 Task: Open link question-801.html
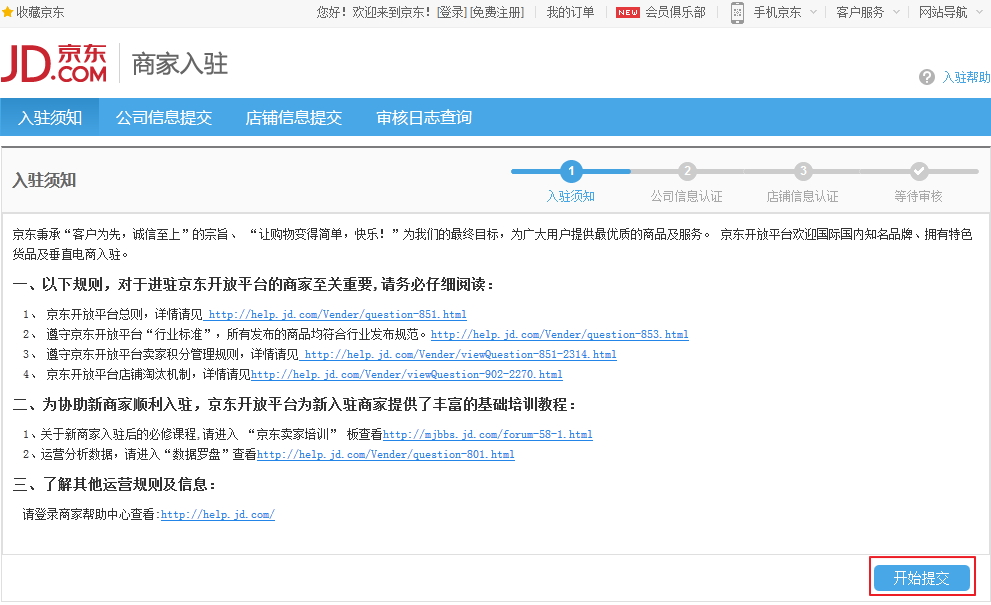coord(386,455)
